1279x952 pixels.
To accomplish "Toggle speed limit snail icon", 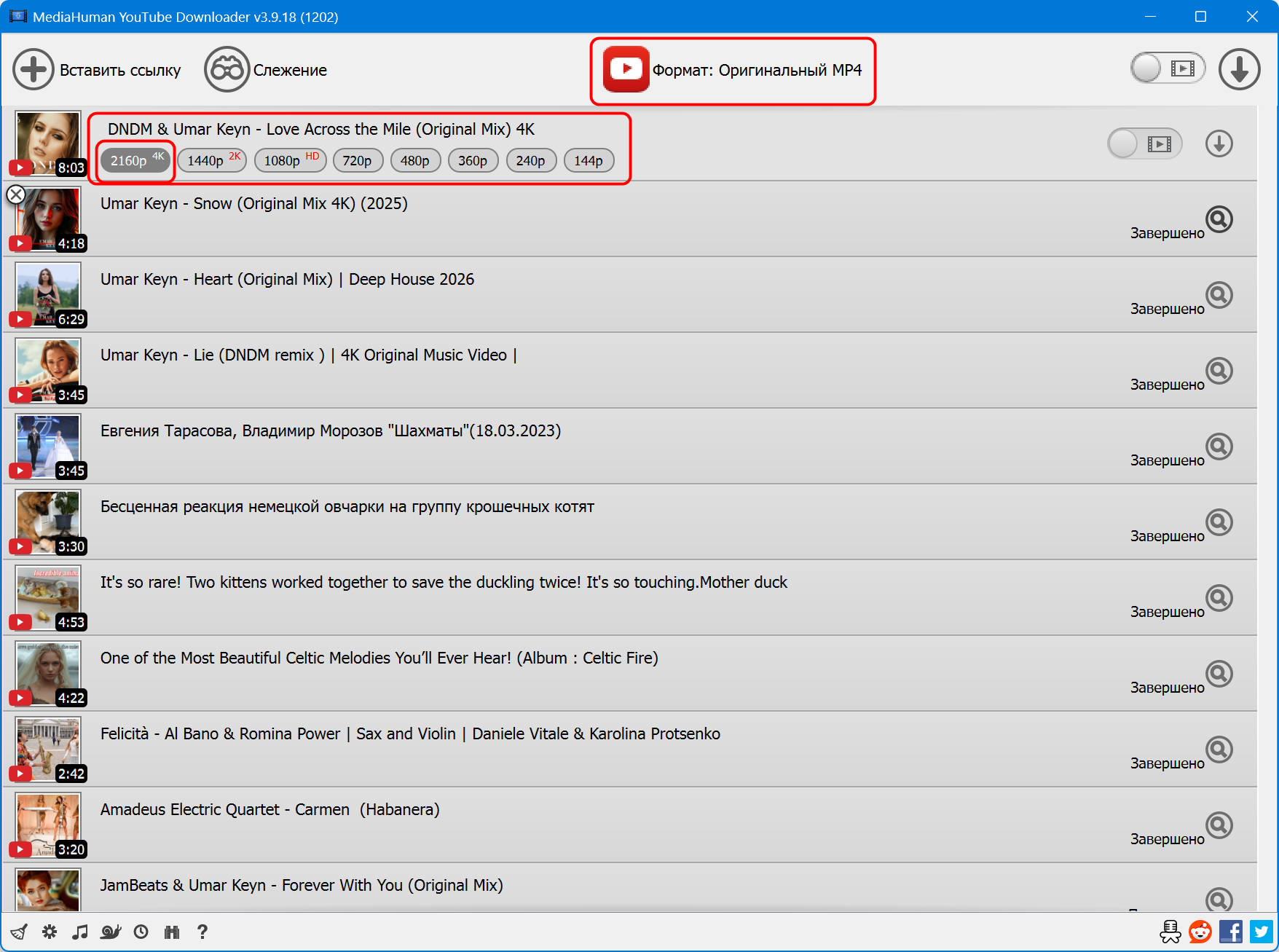I will click(x=111, y=932).
